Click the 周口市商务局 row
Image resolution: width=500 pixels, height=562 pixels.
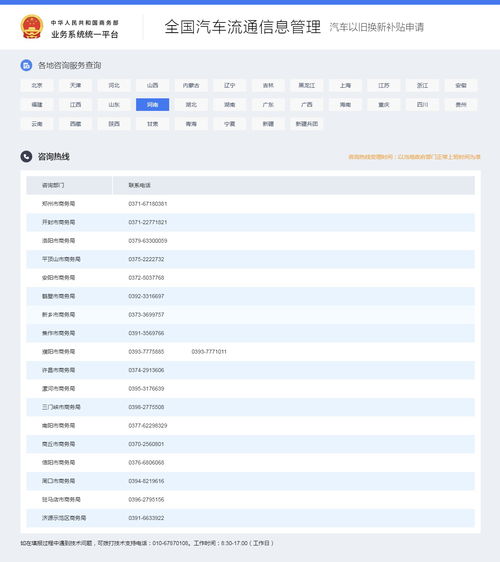(250, 481)
